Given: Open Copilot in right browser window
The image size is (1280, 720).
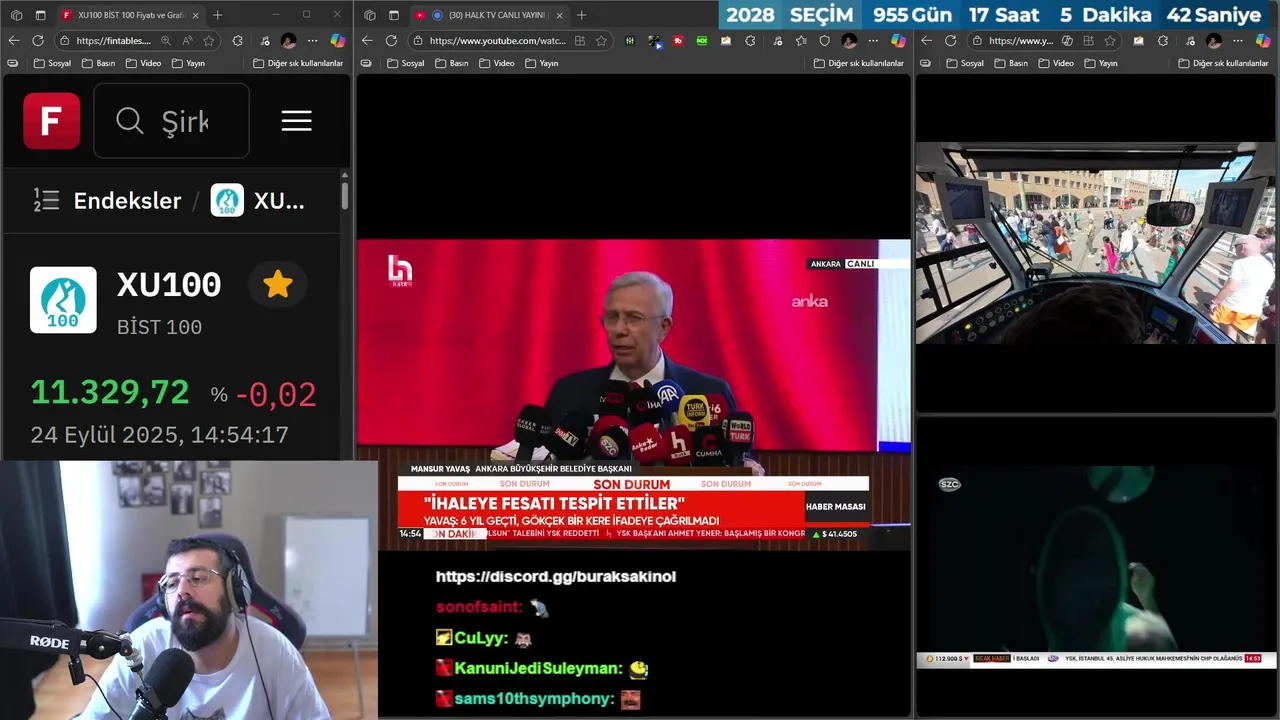Looking at the screenshot, I should [1262, 41].
